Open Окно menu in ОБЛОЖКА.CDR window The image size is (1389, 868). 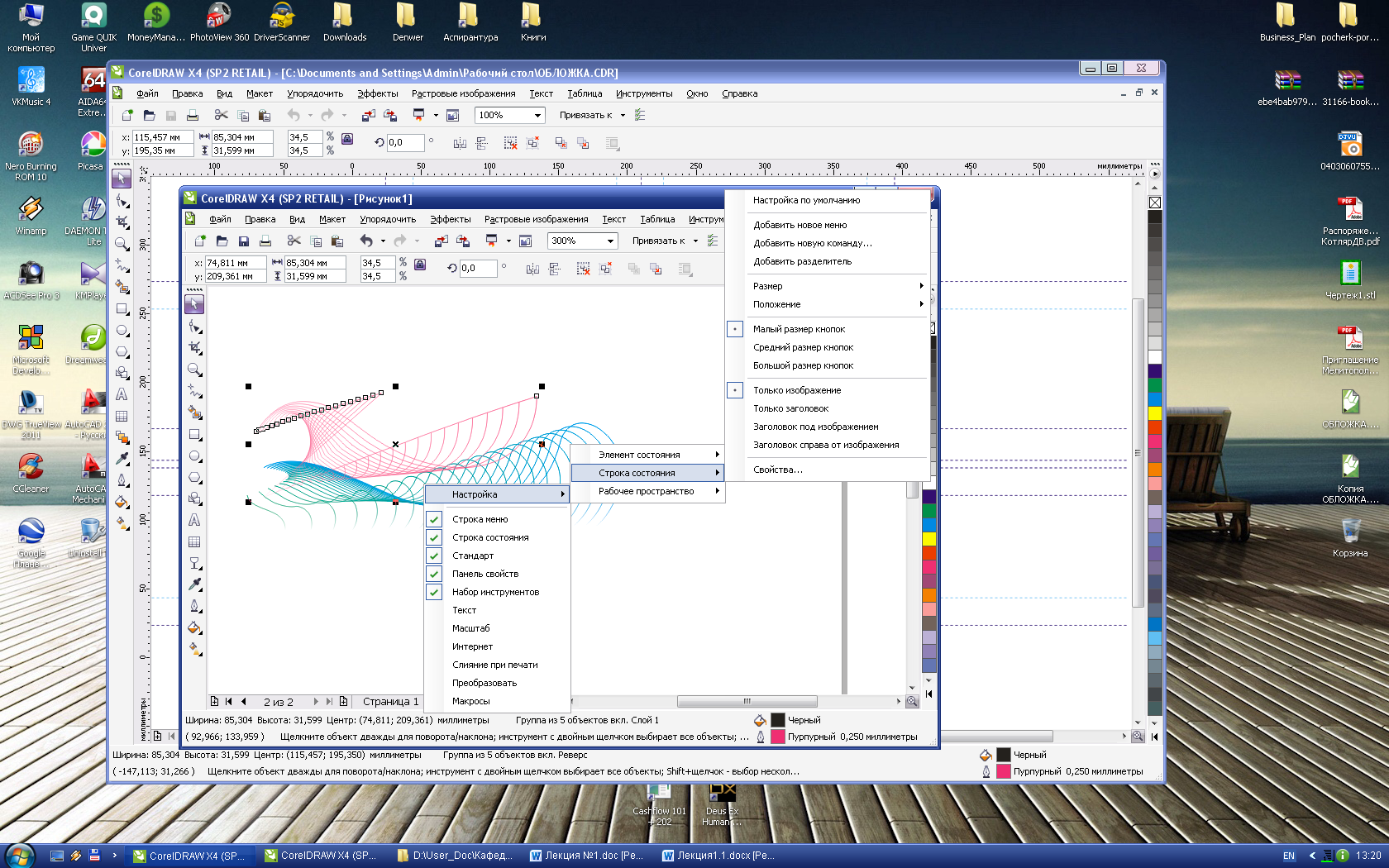pyautogui.click(x=697, y=93)
